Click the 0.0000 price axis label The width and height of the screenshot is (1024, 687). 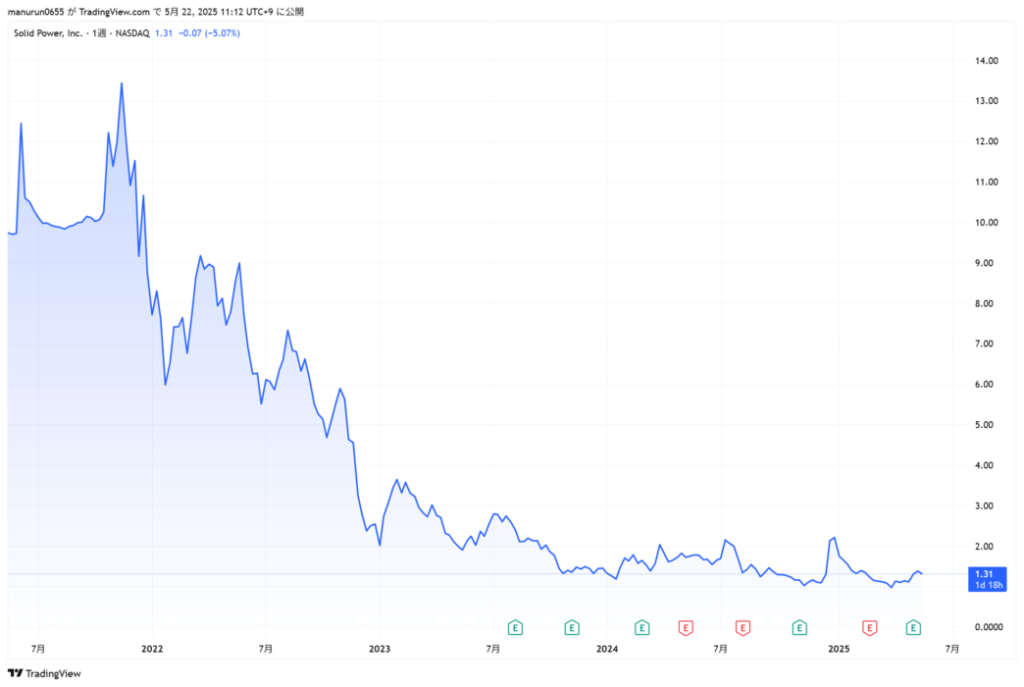pos(989,627)
